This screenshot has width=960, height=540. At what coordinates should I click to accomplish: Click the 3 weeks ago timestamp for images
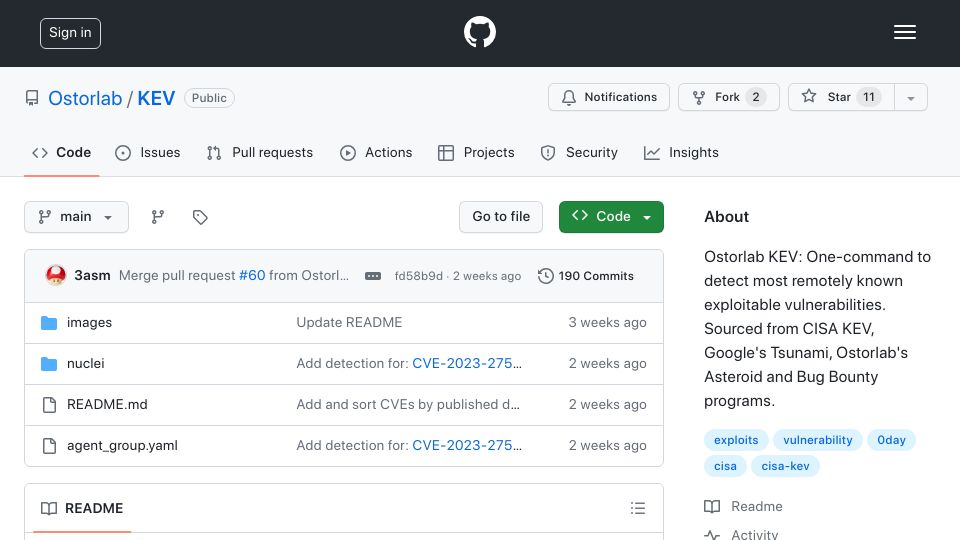tap(607, 323)
